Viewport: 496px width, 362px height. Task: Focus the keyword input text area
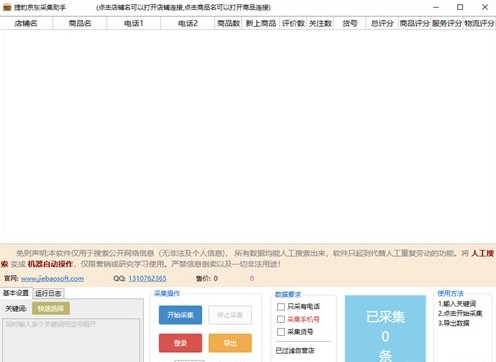point(71,340)
